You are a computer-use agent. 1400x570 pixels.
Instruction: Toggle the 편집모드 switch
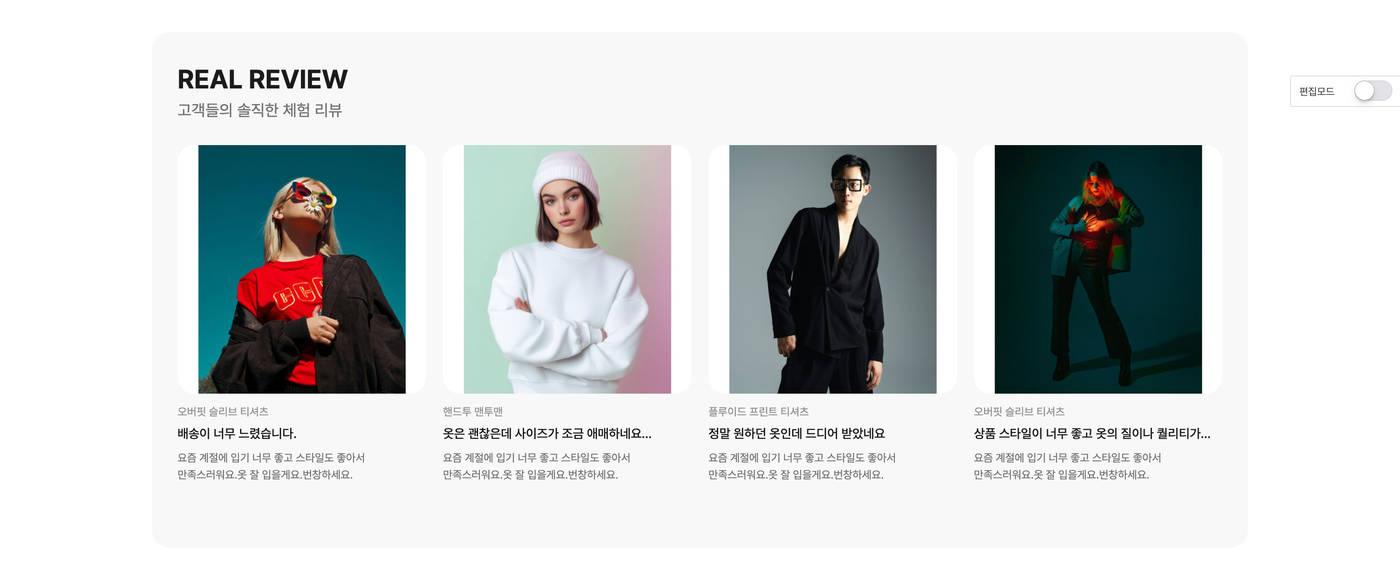(1372, 91)
